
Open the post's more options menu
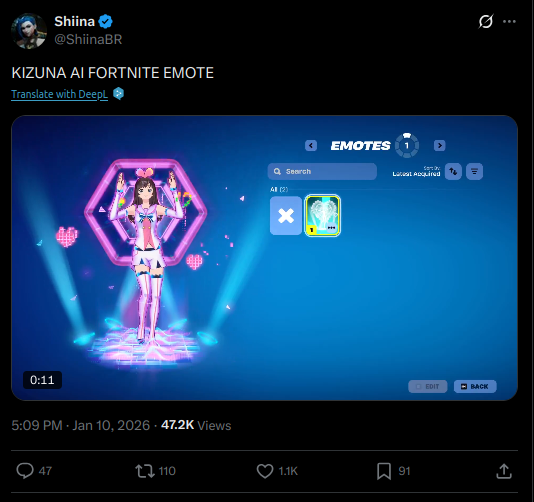tap(509, 21)
